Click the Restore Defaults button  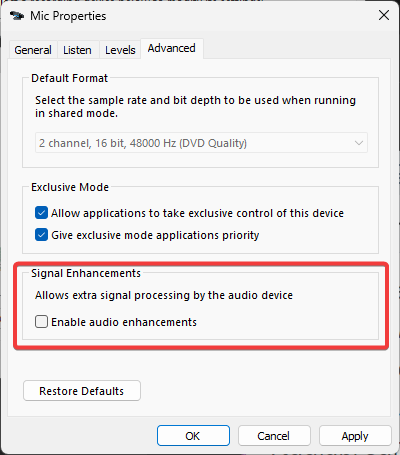click(x=82, y=391)
